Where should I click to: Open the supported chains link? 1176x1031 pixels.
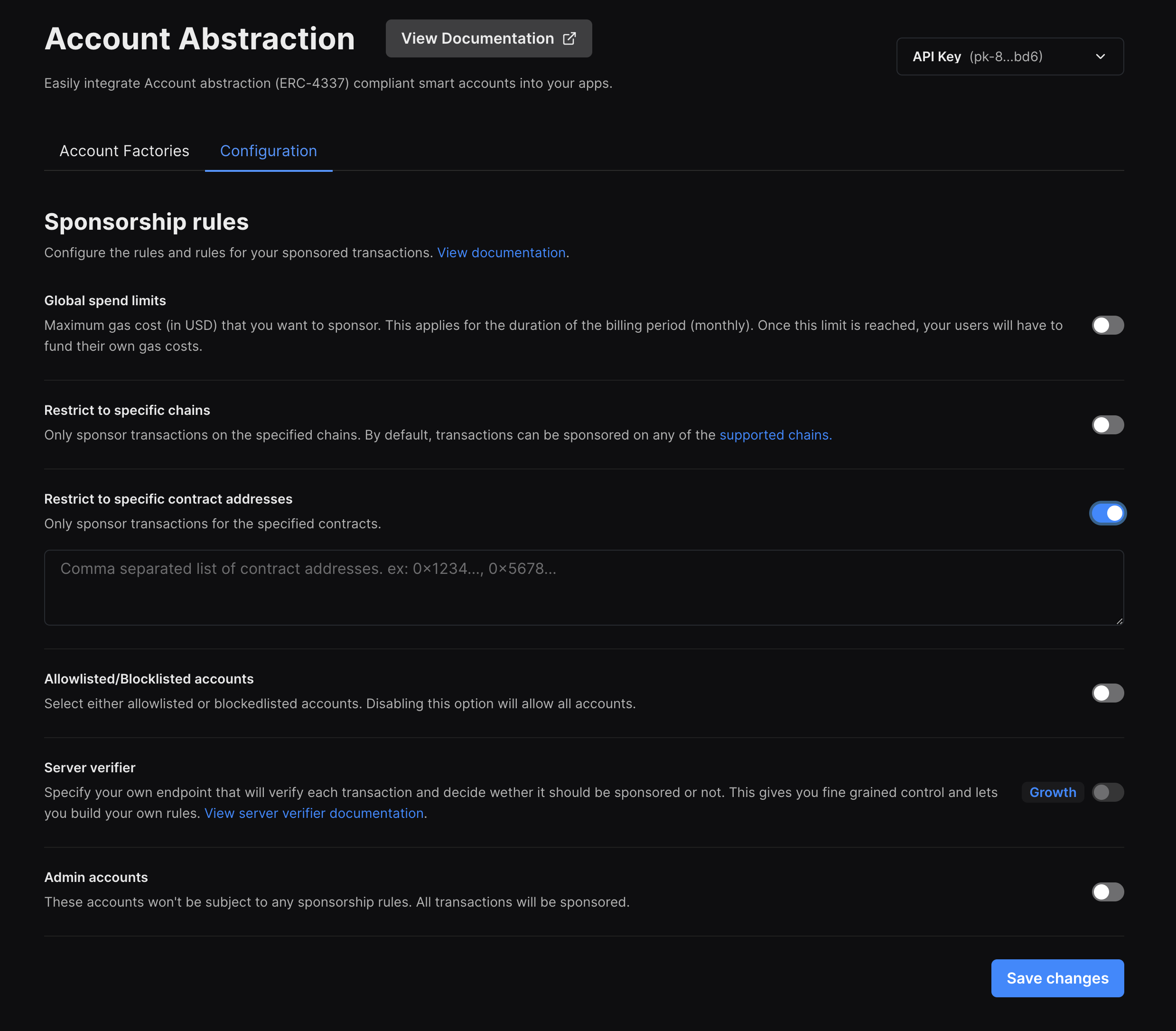[775, 435]
